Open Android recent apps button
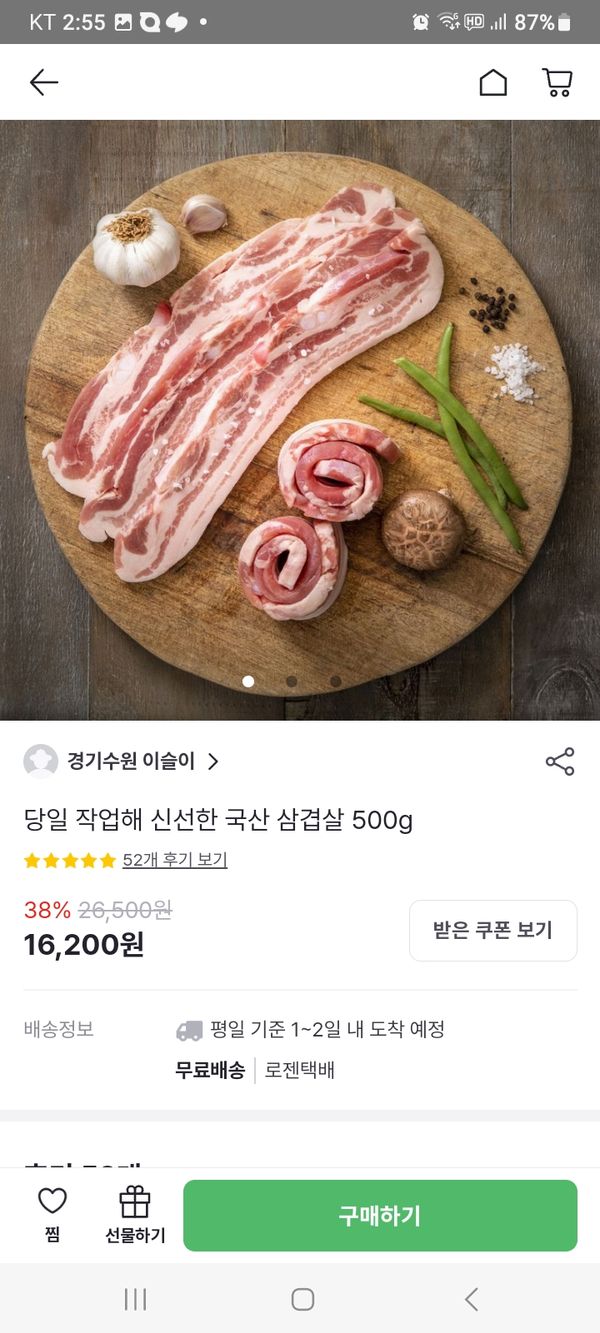Image resolution: width=600 pixels, height=1333 pixels. coord(135,1299)
